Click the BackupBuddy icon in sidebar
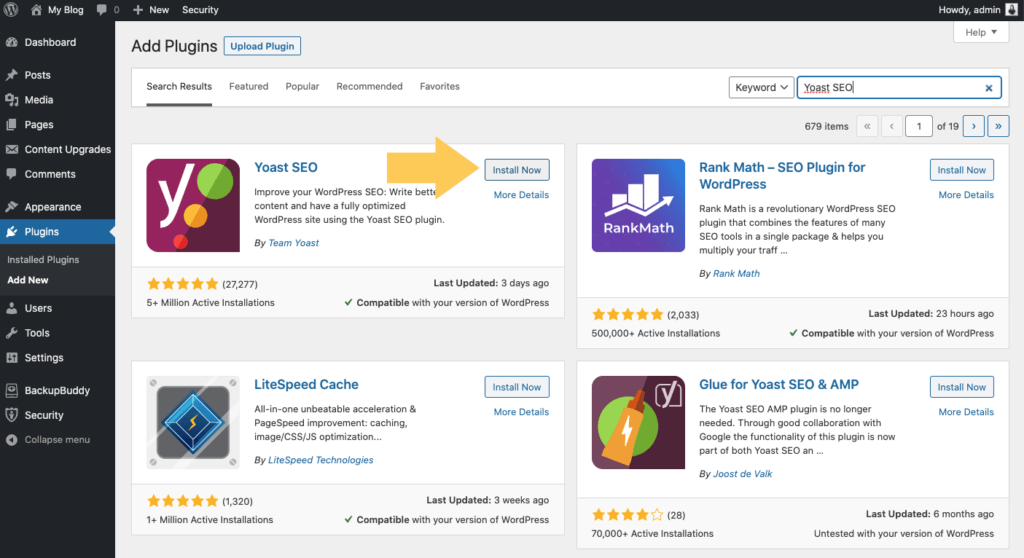The height and width of the screenshot is (558, 1024). tap(12, 391)
